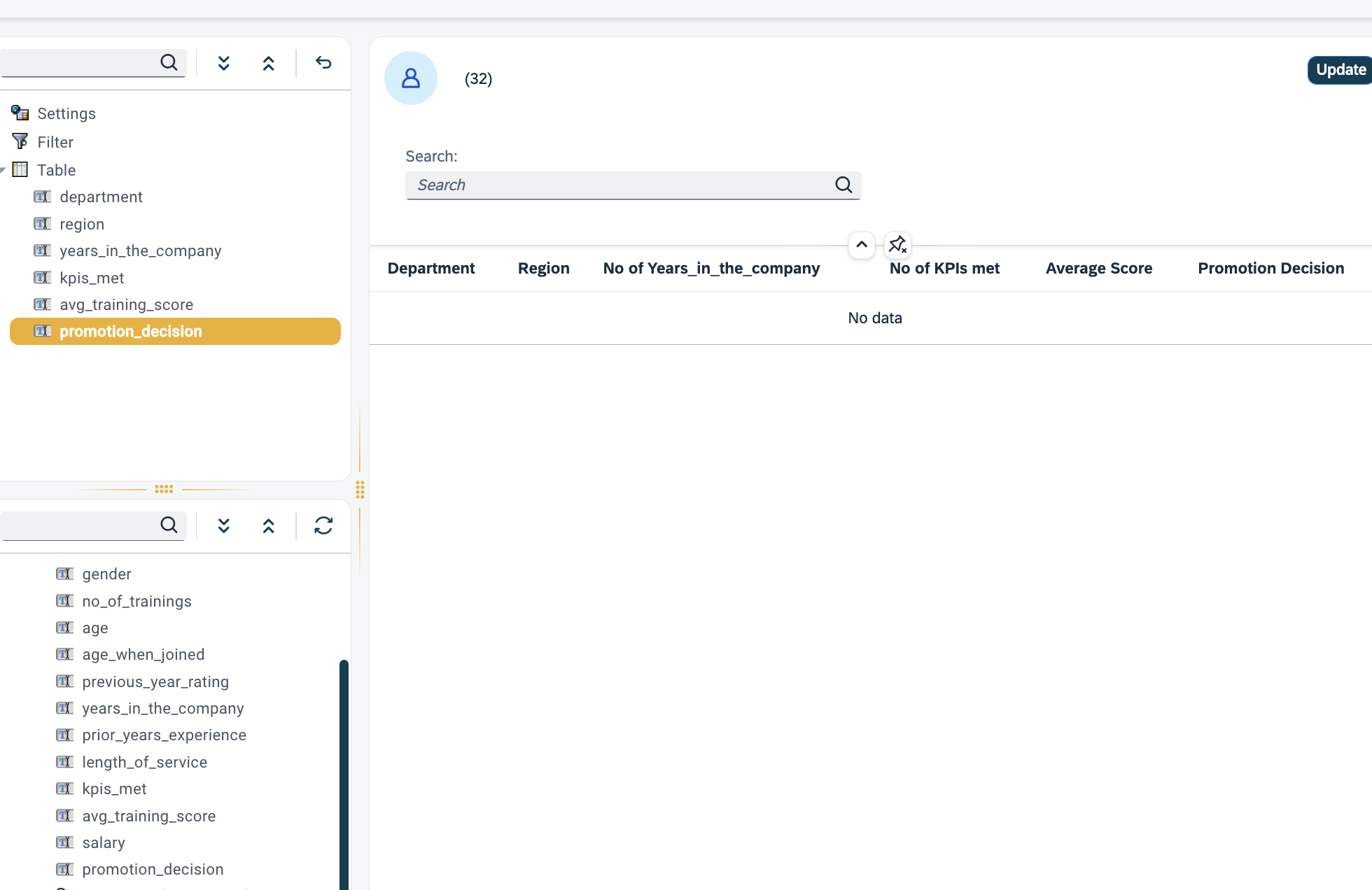
Task: Click the user avatar icon
Action: tap(411, 78)
